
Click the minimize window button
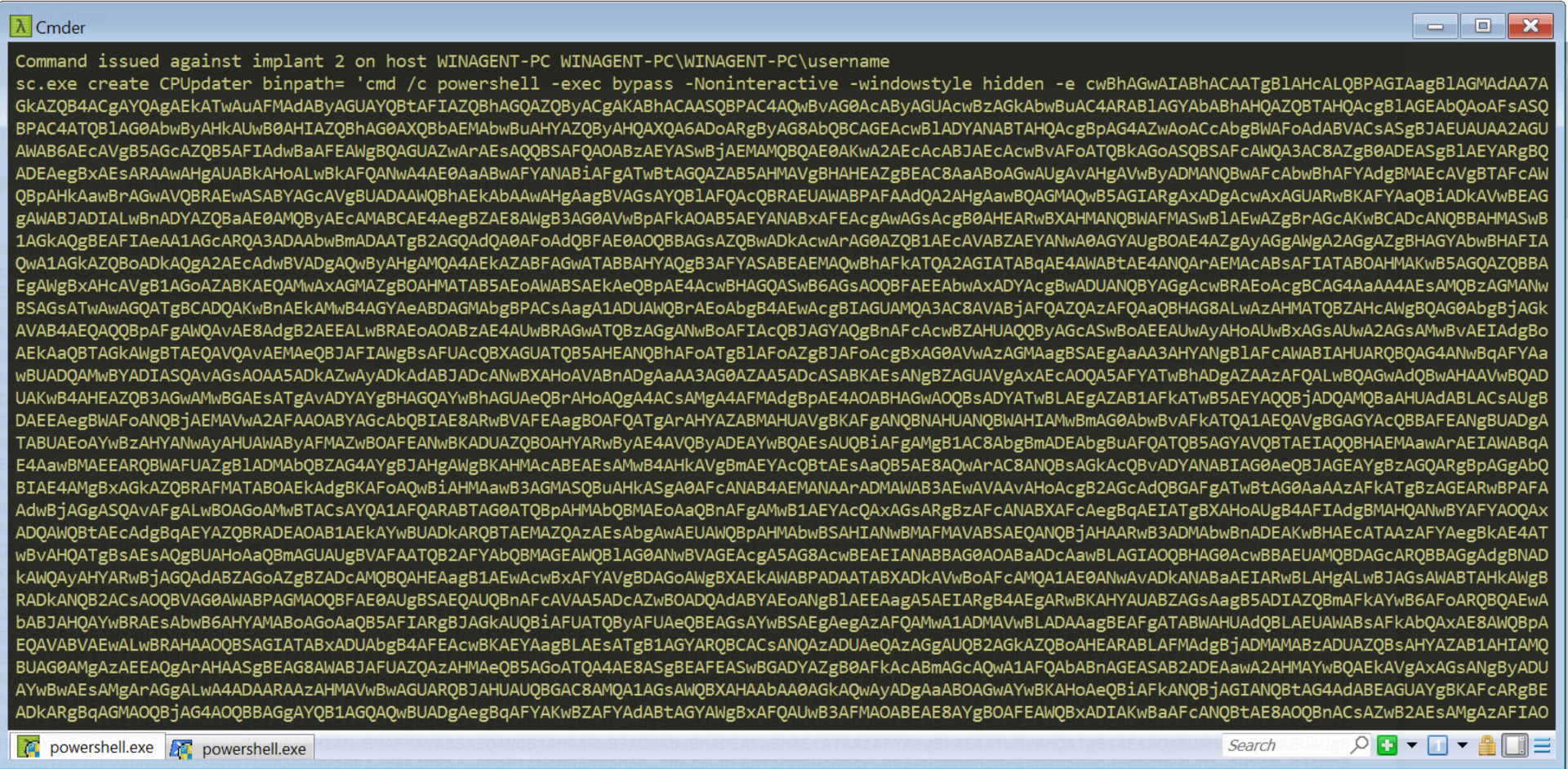pyautogui.click(x=1434, y=25)
